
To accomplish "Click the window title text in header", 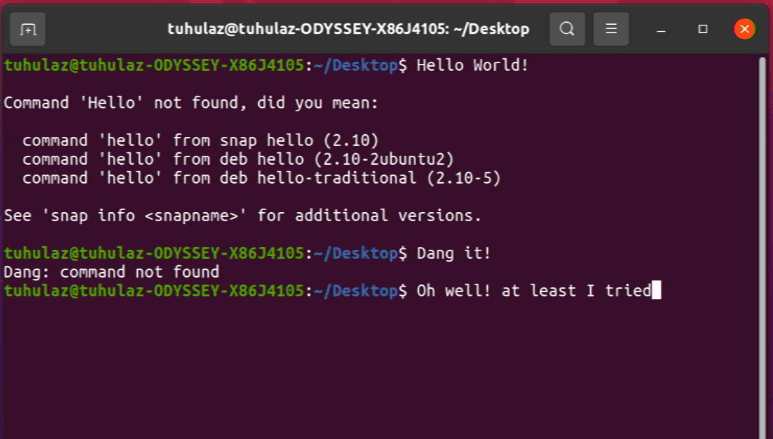I will click(x=347, y=29).
